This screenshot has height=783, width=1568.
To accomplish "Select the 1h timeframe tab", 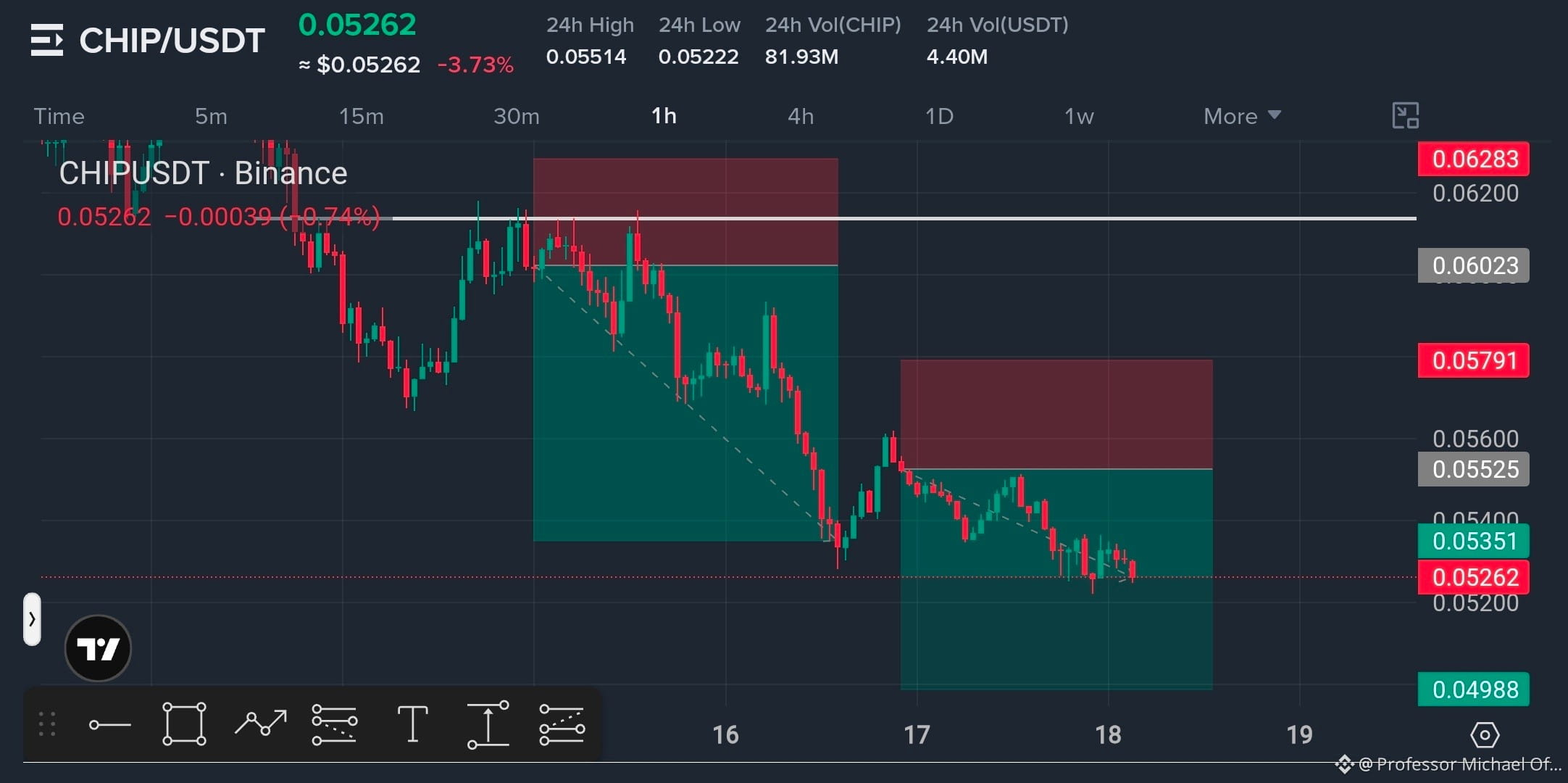I will click(x=664, y=116).
